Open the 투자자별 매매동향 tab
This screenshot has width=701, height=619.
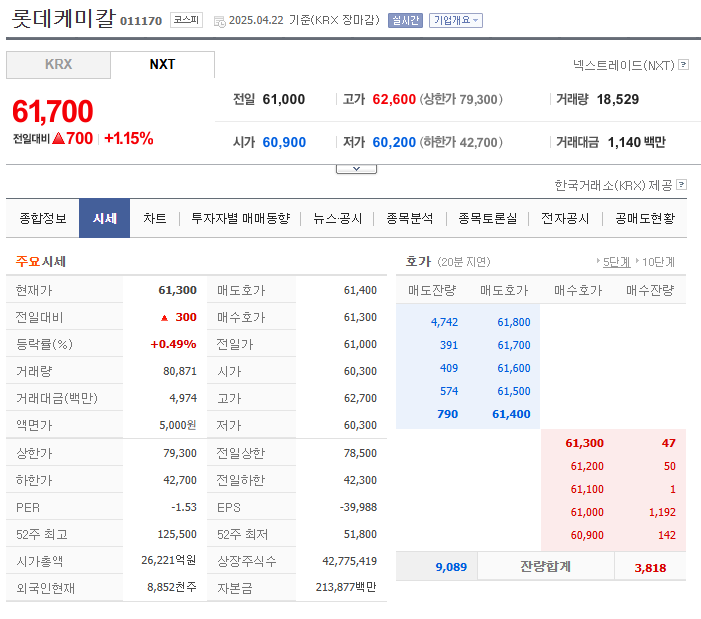pyautogui.click(x=241, y=218)
